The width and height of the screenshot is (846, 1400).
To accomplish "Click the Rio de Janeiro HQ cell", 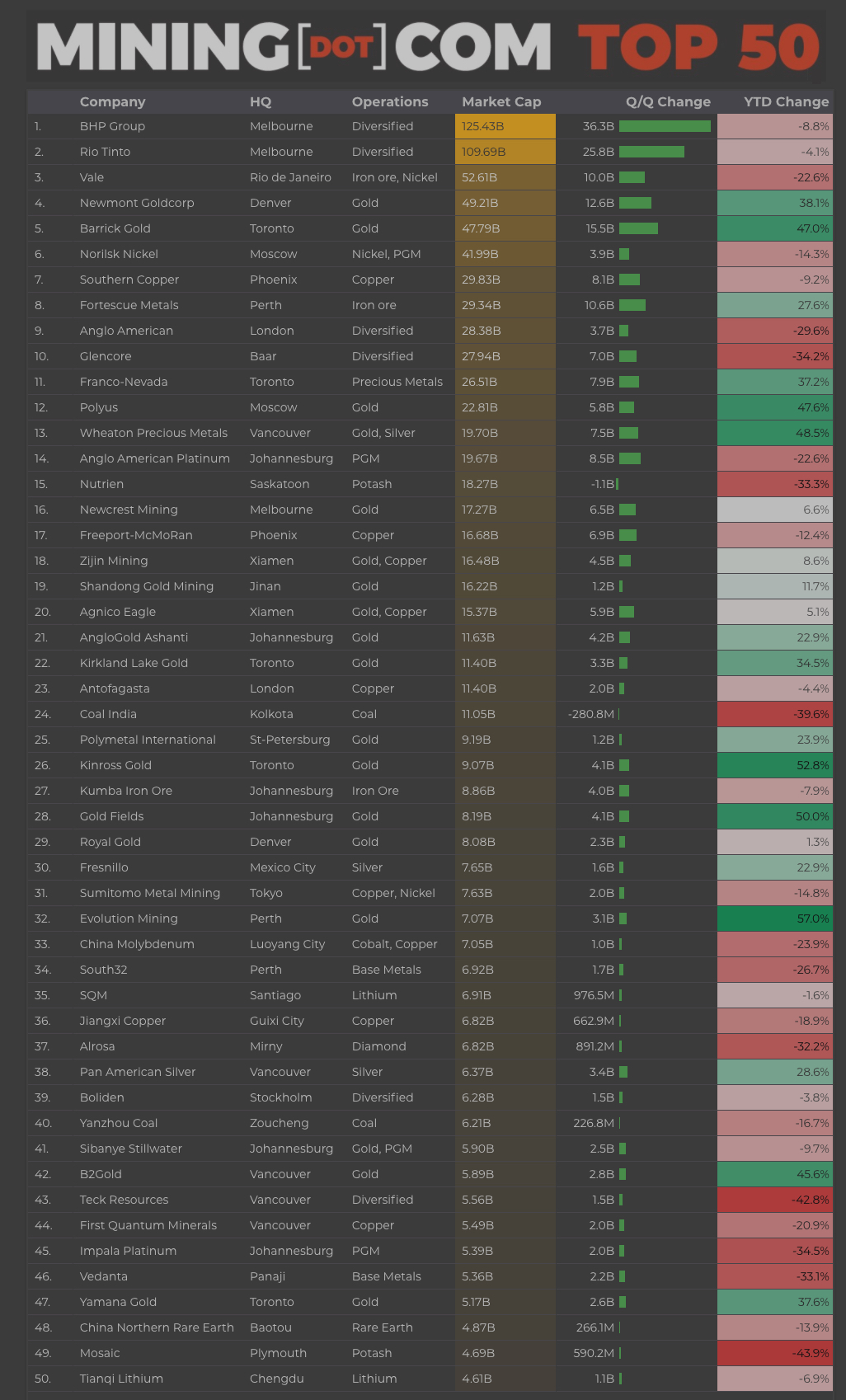I will pos(290,177).
